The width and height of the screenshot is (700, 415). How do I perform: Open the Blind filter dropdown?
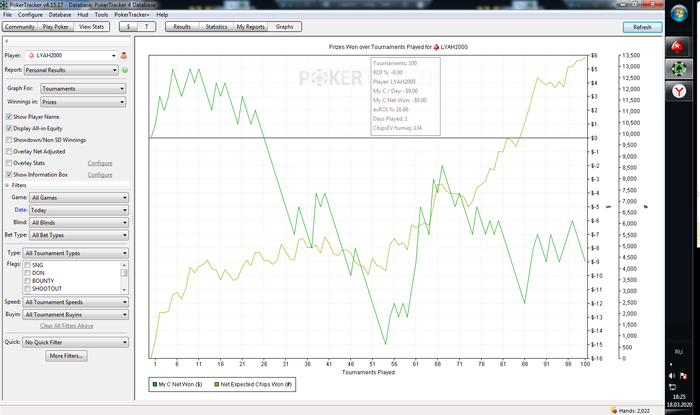click(79, 223)
